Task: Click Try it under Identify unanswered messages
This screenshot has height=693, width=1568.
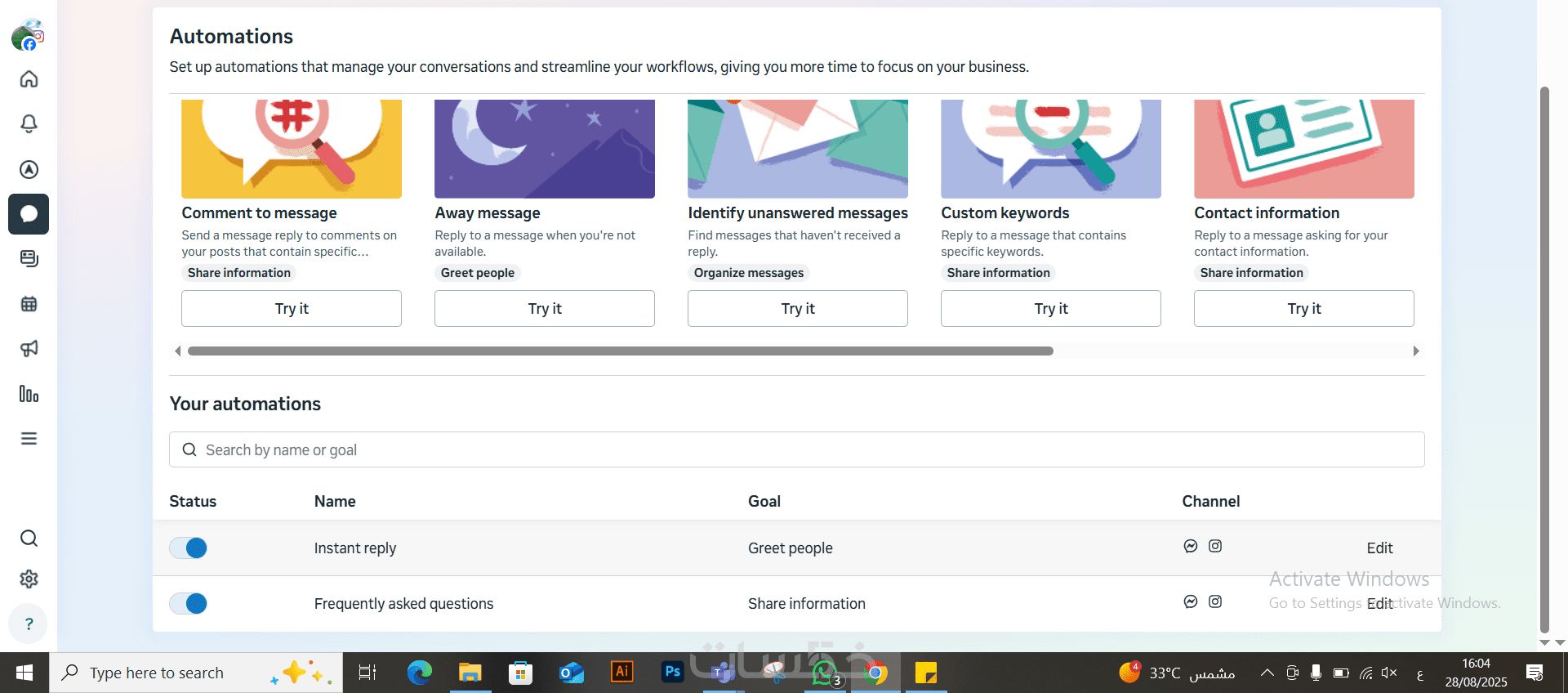Action: click(x=798, y=308)
